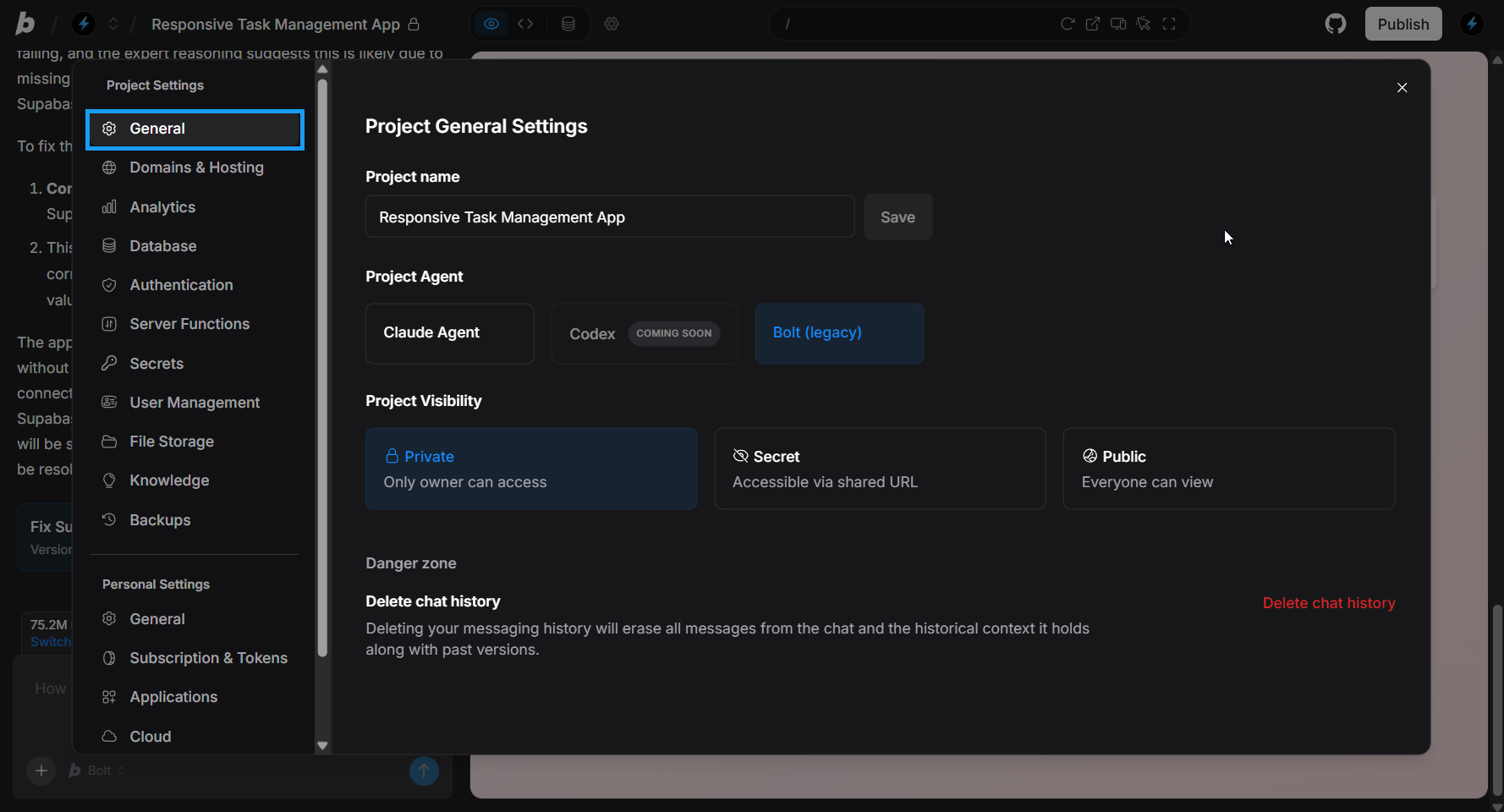Click the Backups history icon item
This screenshot has width=1504, height=812.
pos(195,520)
